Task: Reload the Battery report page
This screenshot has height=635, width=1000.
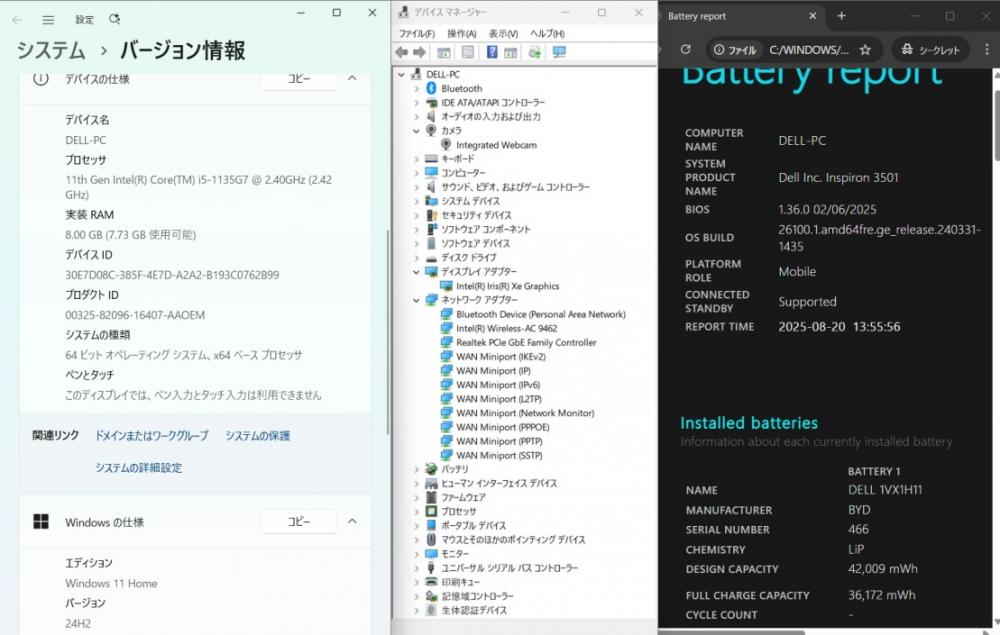Action: point(686,49)
